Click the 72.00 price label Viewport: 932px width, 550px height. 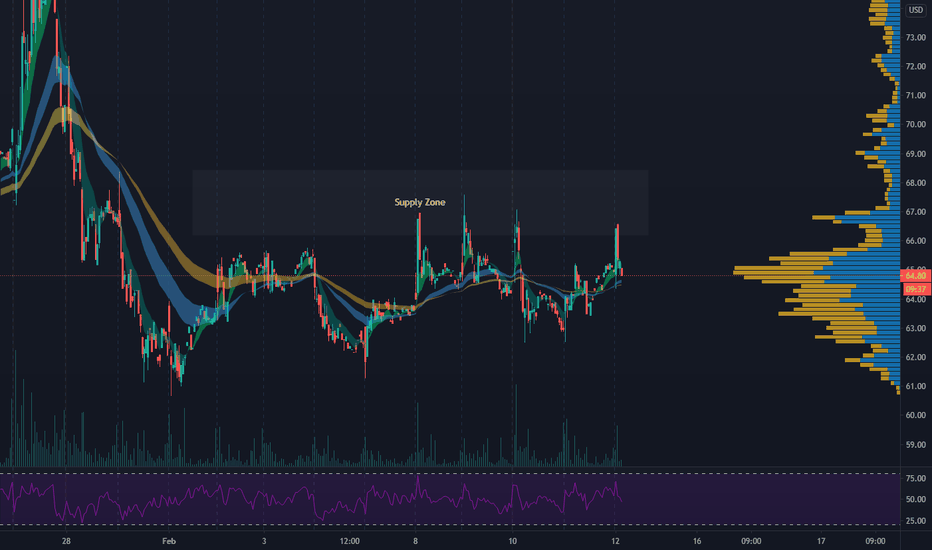[x=916, y=67]
